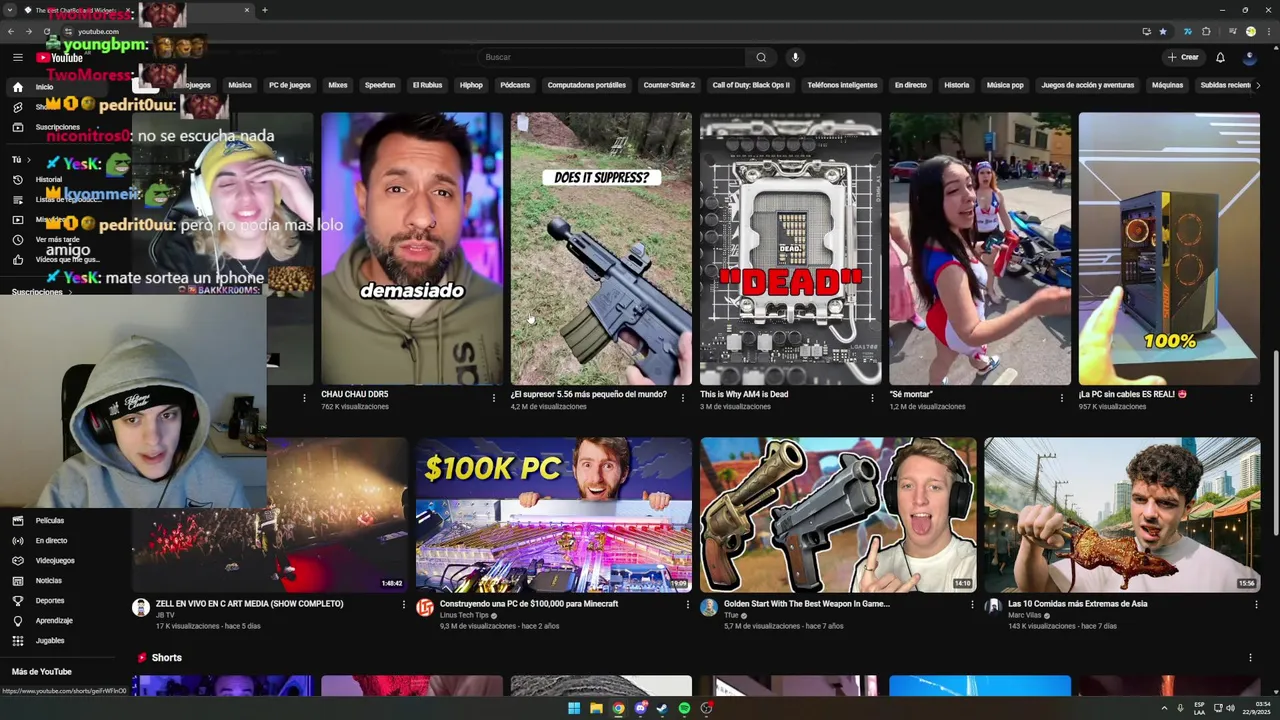Open the 'Construyendo una PC de $100,000' title
The width and height of the screenshot is (1280, 720).
click(529, 604)
